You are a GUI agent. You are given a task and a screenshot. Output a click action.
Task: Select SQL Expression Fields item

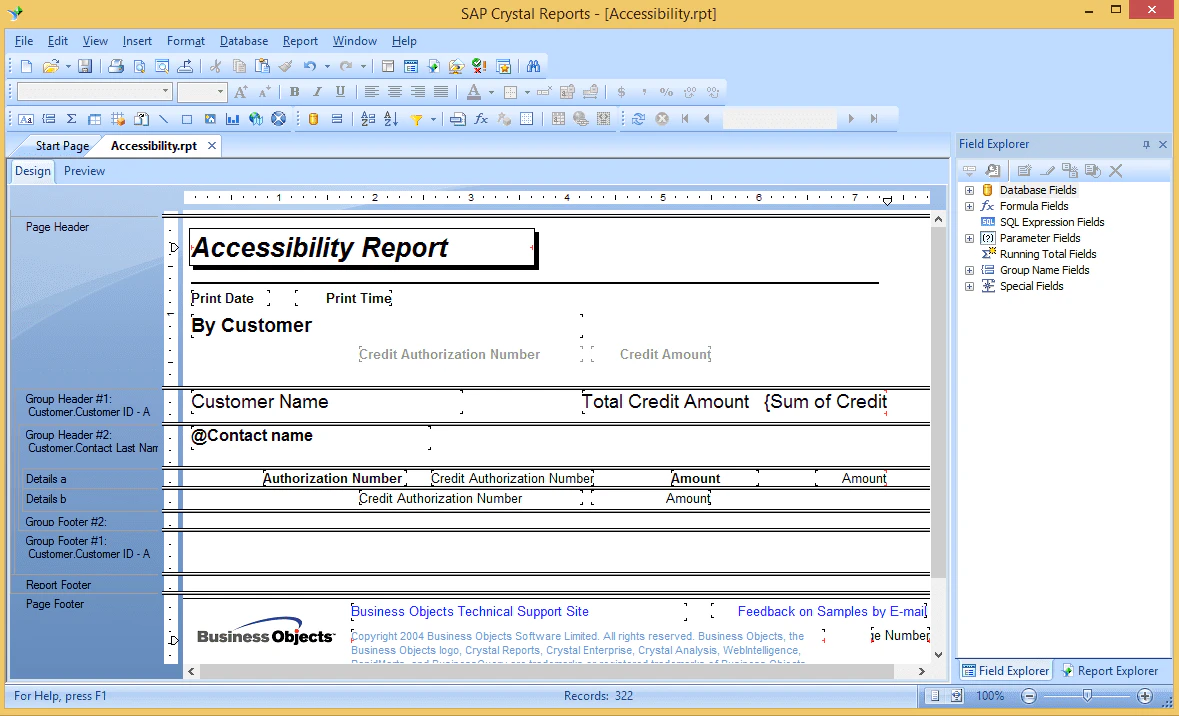click(1052, 222)
